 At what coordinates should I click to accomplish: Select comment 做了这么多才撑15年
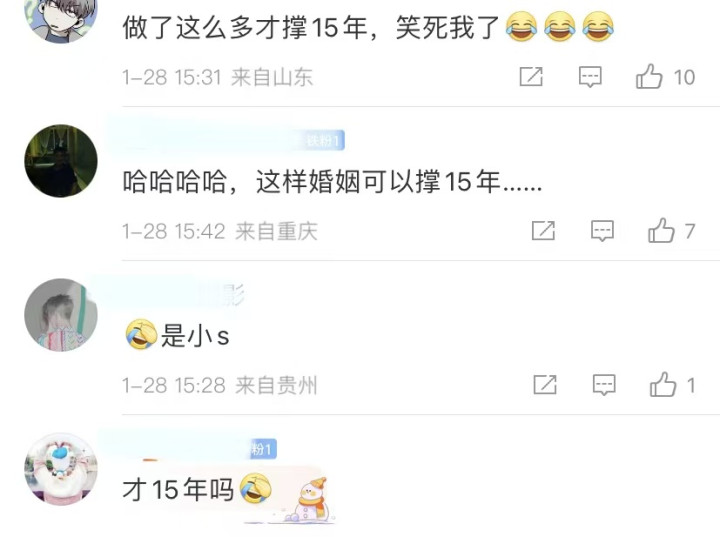click(x=244, y=27)
